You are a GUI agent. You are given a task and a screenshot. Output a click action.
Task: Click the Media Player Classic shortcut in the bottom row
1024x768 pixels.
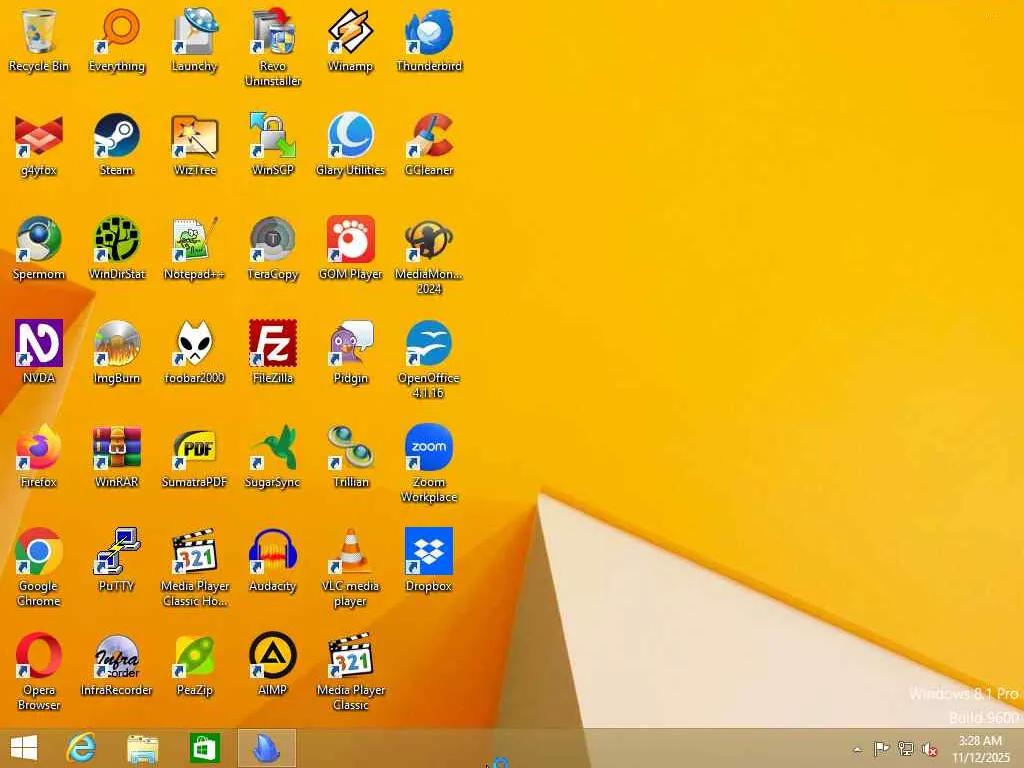351,671
